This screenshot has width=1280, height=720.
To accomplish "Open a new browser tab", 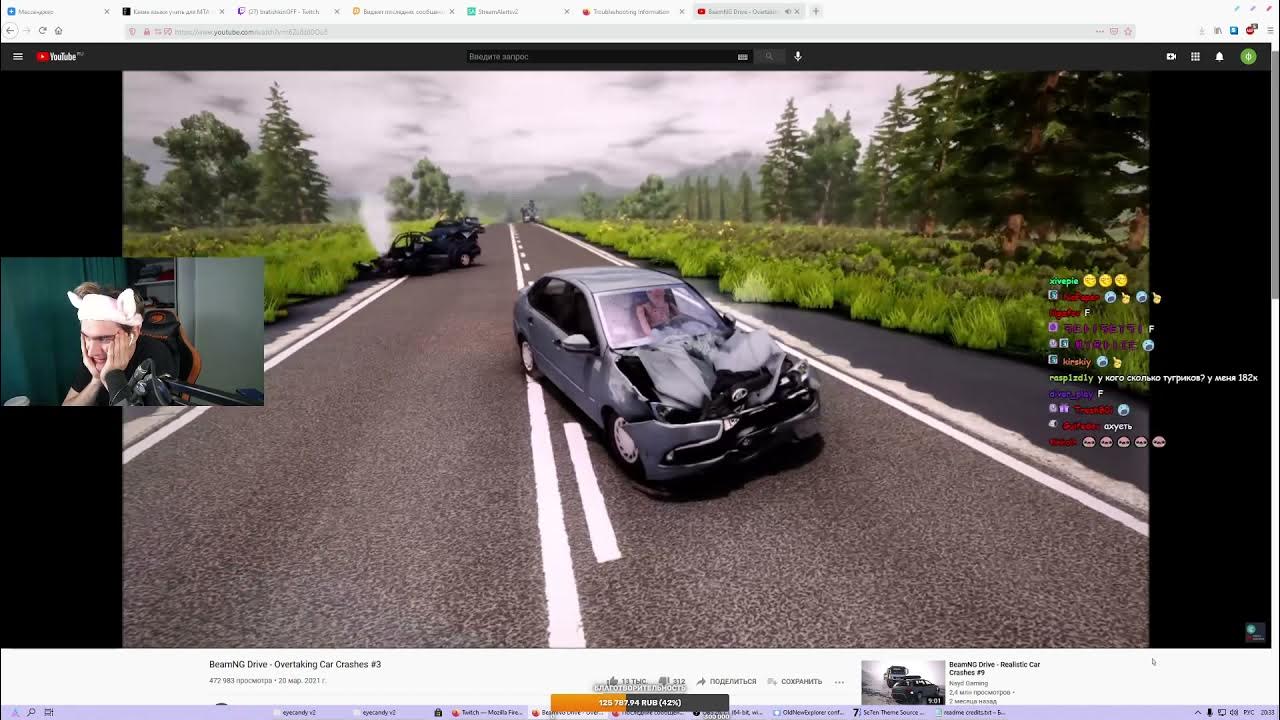I will pyautogui.click(x=816, y=11).
